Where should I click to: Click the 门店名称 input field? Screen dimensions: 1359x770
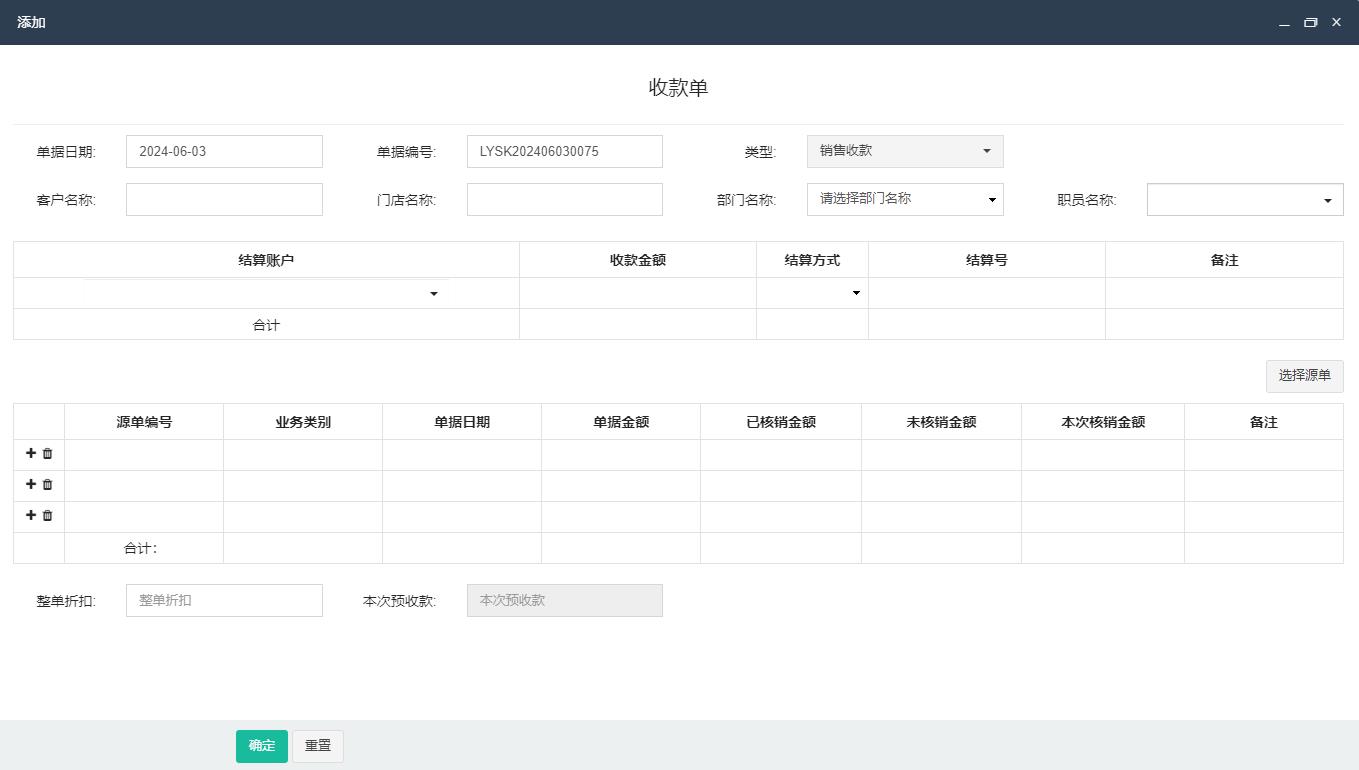click(564, 200)
